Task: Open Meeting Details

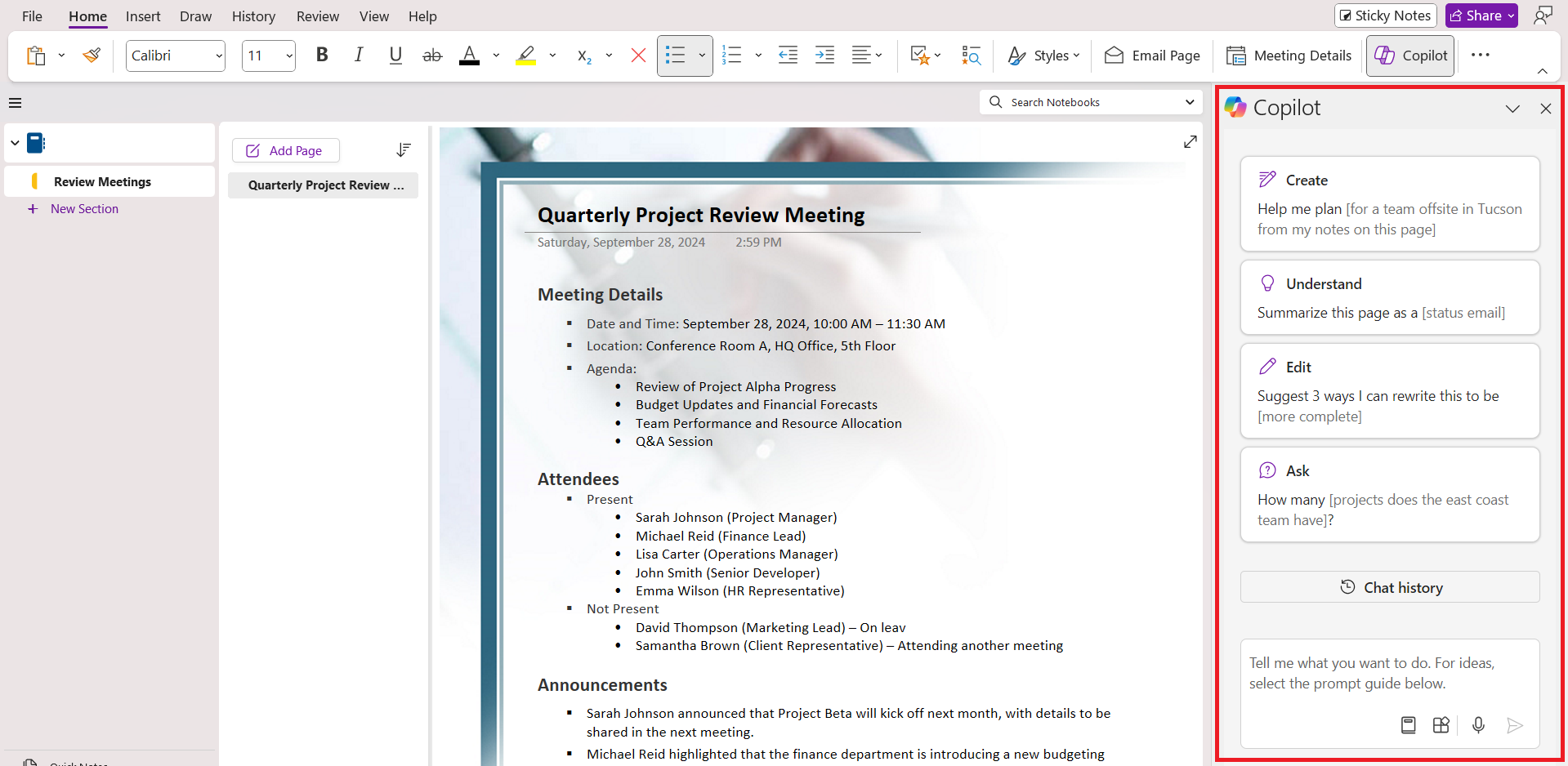Action: click(x=1289, y=56)
